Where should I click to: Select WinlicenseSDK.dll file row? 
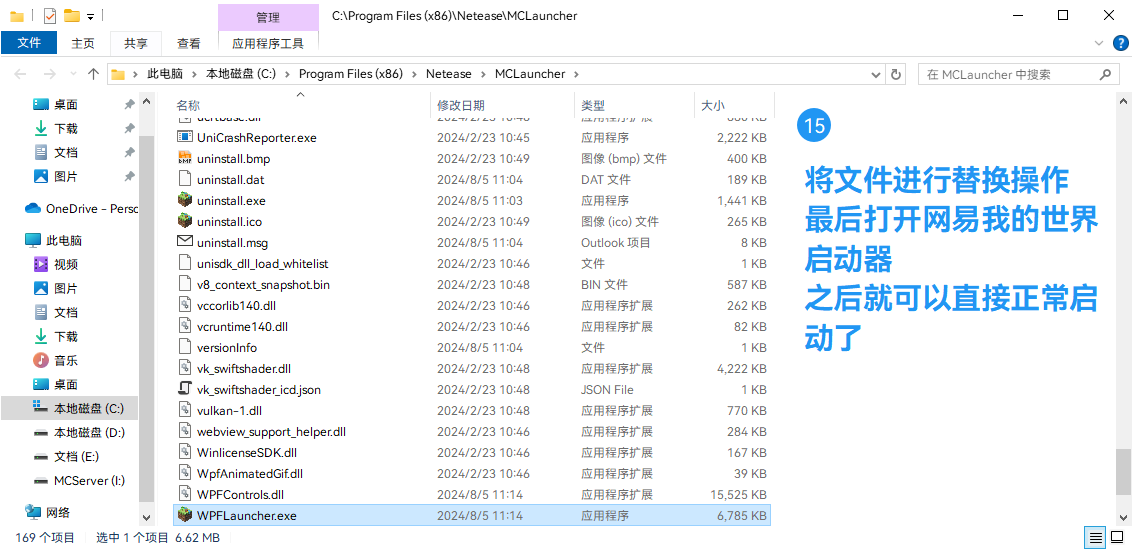[x=472, y=452]
